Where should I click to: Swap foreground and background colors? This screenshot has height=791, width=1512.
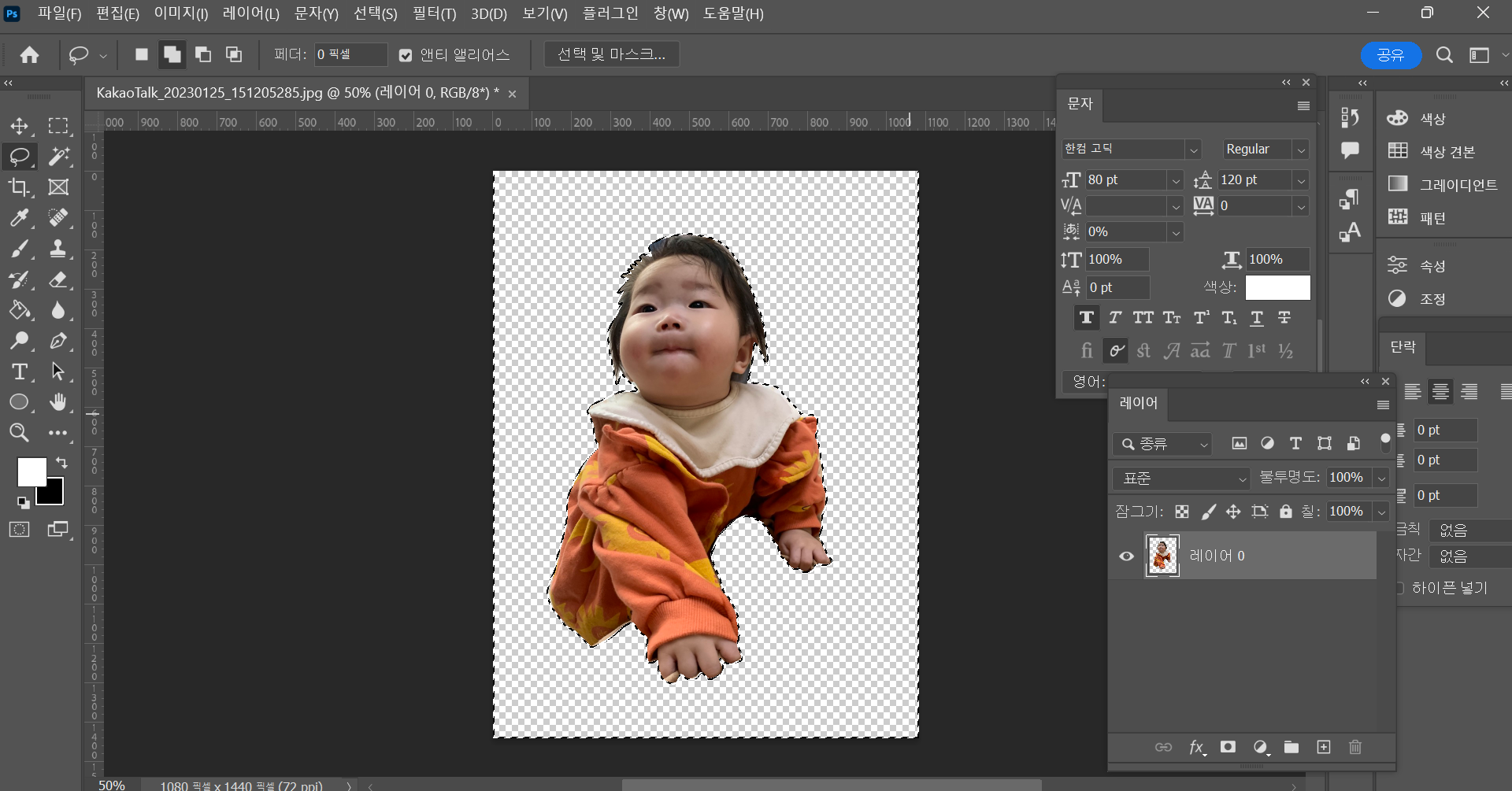coord(61,463)
